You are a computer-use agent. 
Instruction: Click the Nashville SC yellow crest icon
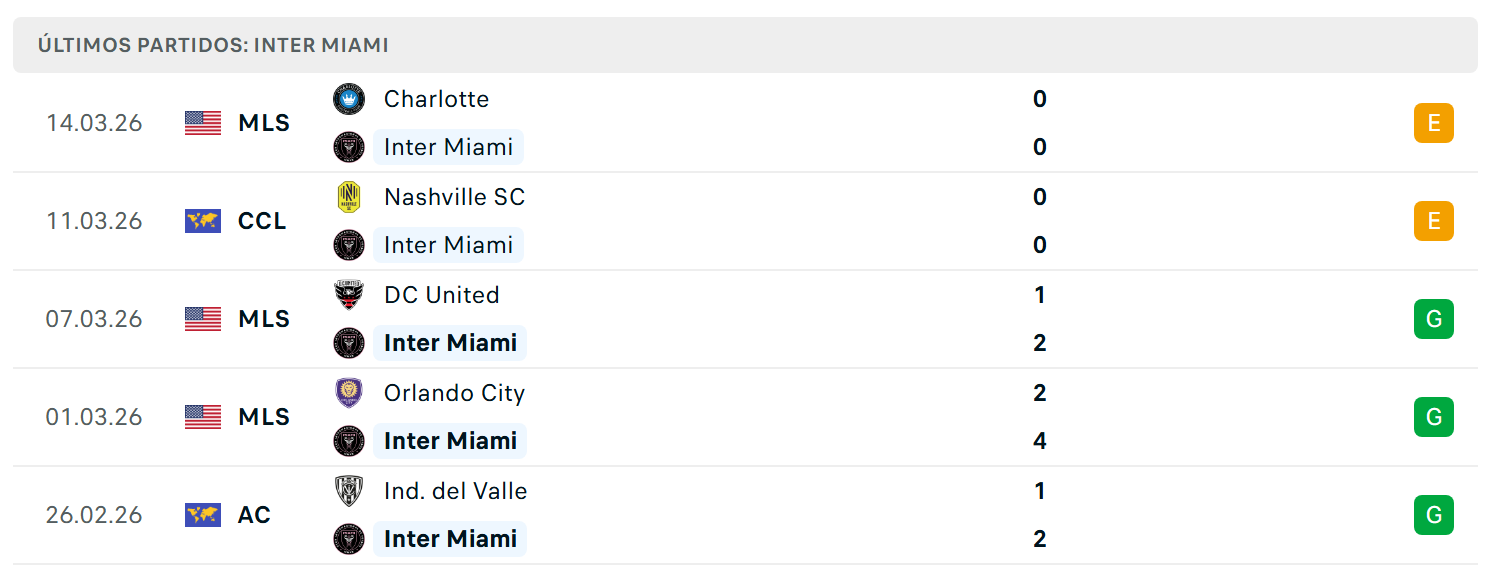click(x=349, y=197)
